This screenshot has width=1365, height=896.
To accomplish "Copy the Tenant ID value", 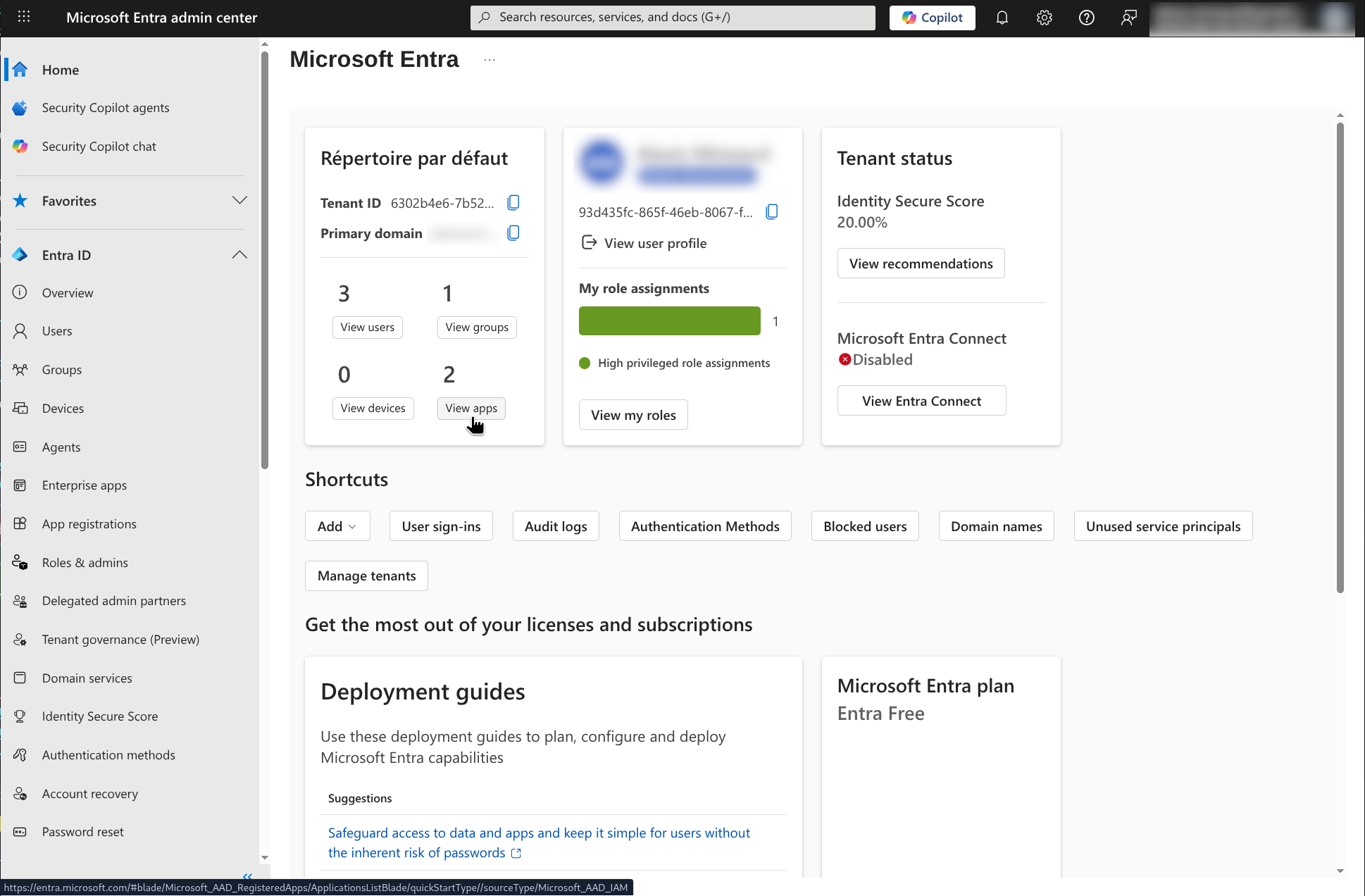I will (513, 203).
